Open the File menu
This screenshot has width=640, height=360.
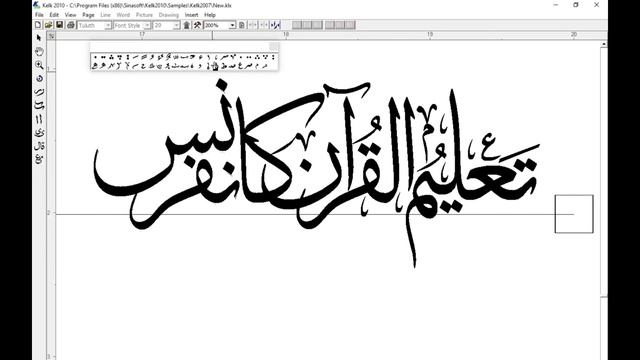click(39, 15)
